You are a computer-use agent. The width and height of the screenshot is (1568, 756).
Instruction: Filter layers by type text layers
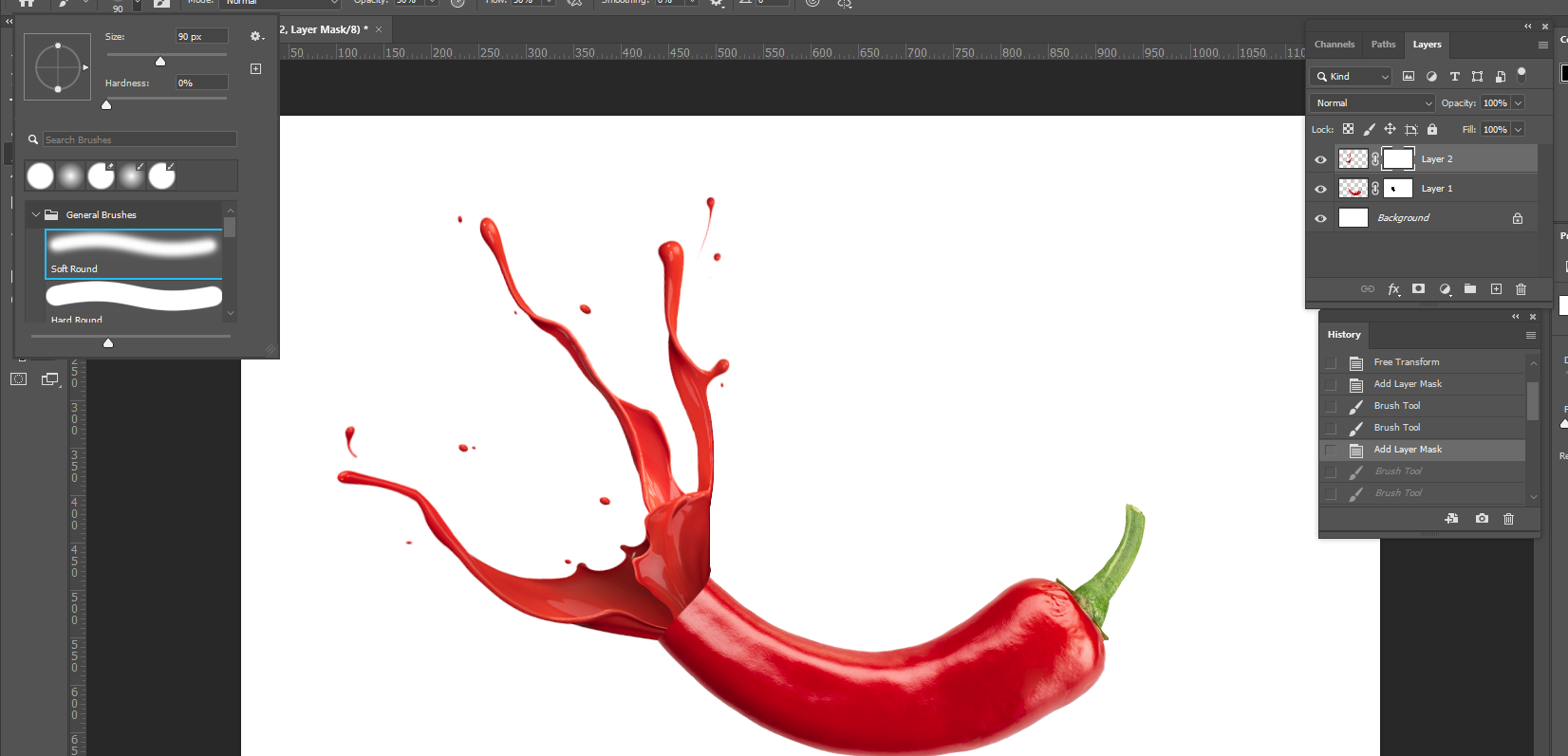pos(1454,76)
